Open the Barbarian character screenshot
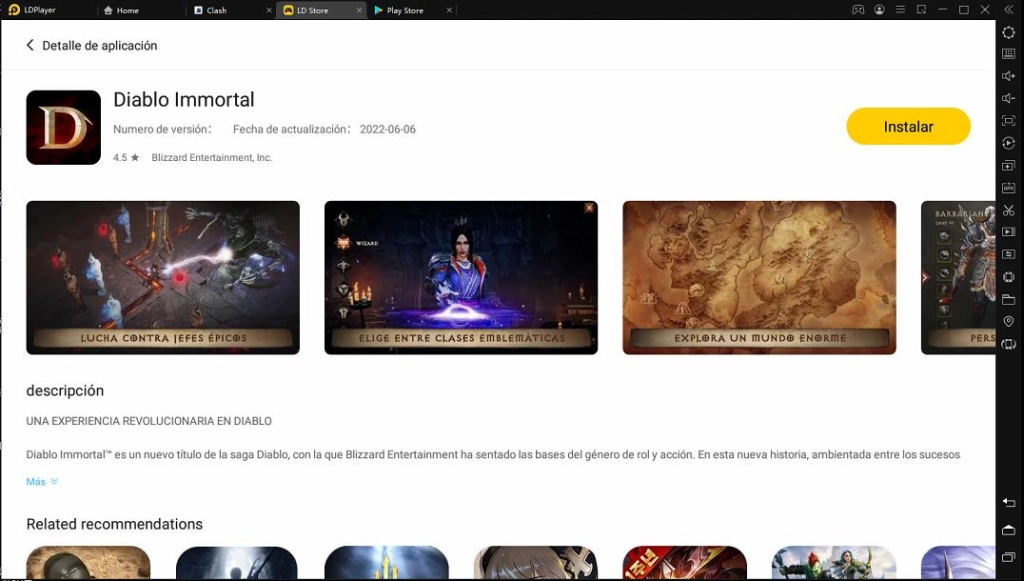 pos(958,277)
